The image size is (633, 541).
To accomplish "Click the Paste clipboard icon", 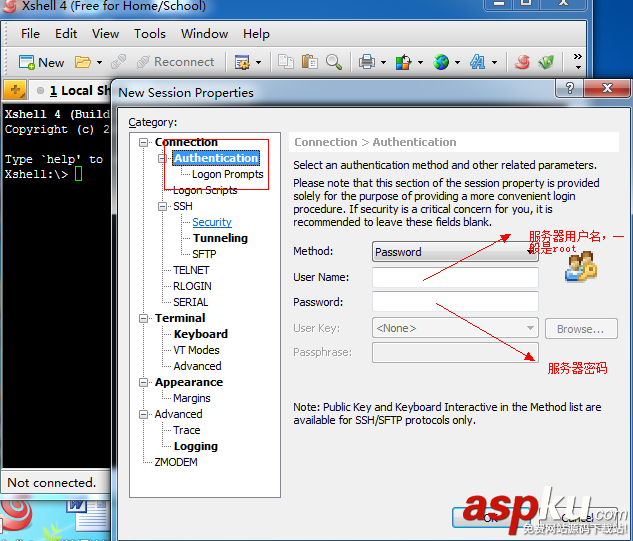I will click(310, 62).
